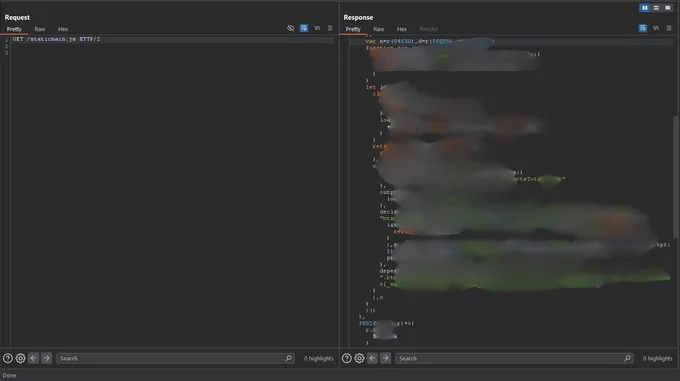
Task: Open the Request panel hamburger menu
Action: (330, 28)
